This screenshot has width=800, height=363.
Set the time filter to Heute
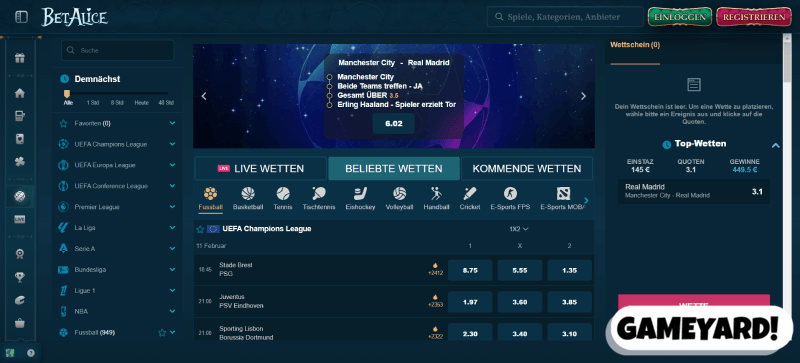pyautogui.click(x=141, y=103)
